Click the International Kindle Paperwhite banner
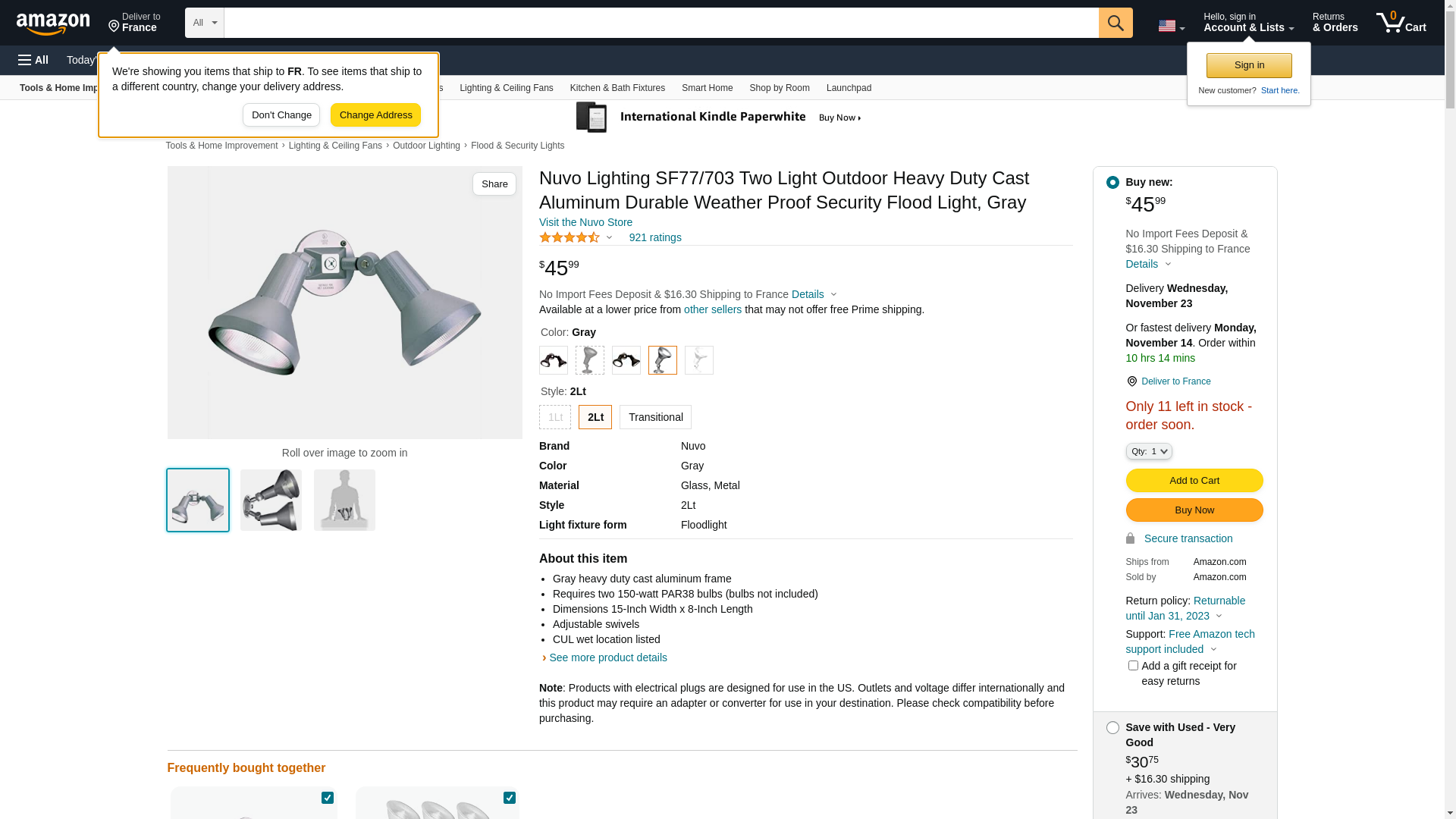 (719, 118)
